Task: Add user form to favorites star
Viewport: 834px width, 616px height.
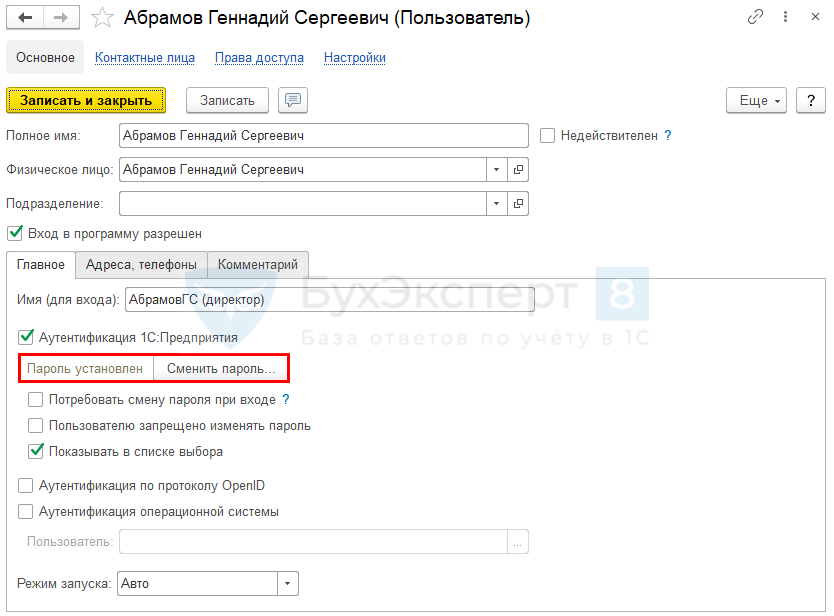Action: pos(101,18)
